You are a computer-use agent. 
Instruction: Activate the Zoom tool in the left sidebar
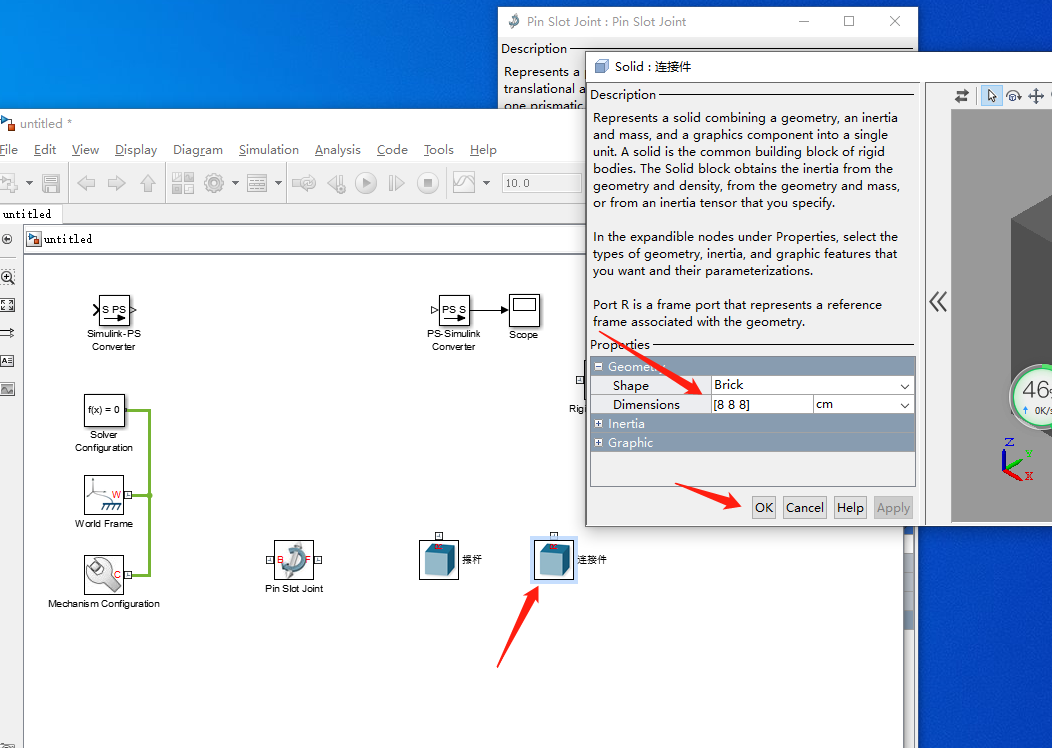tap(7, 277)
